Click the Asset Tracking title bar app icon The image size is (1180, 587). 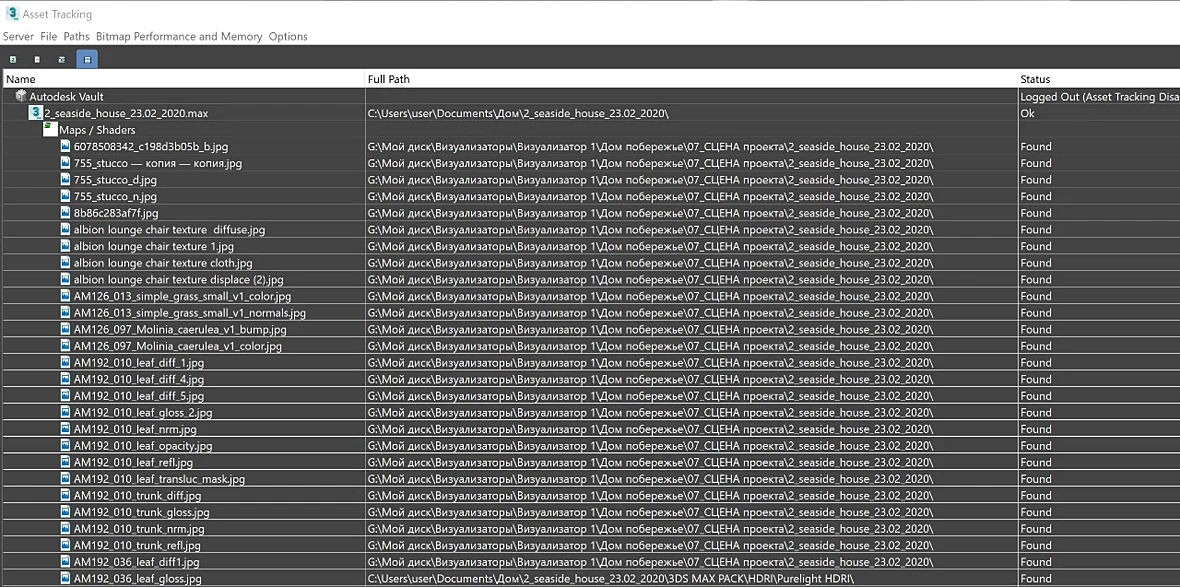coord(11,14)
